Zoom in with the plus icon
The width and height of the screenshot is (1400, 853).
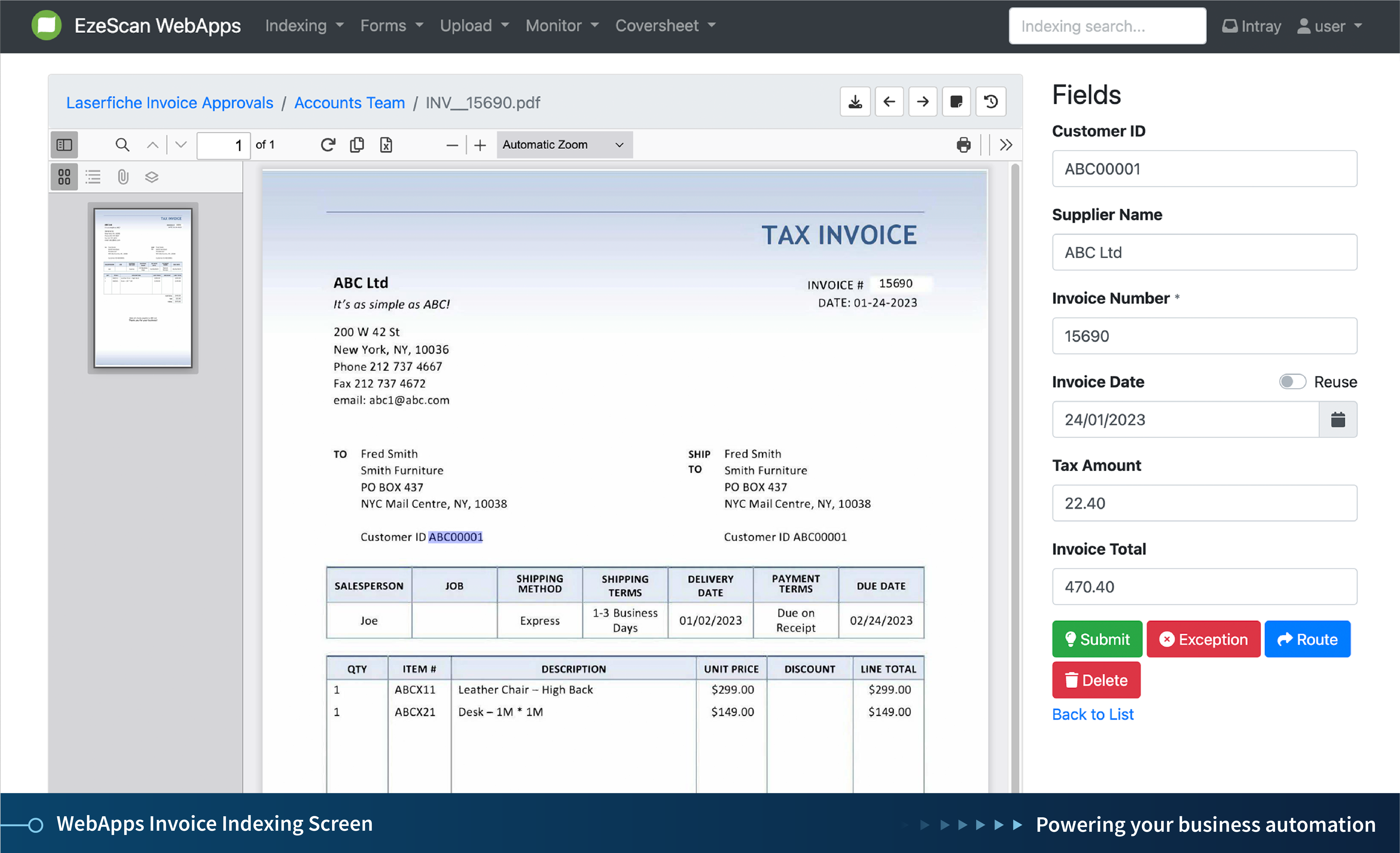point(480,145)
